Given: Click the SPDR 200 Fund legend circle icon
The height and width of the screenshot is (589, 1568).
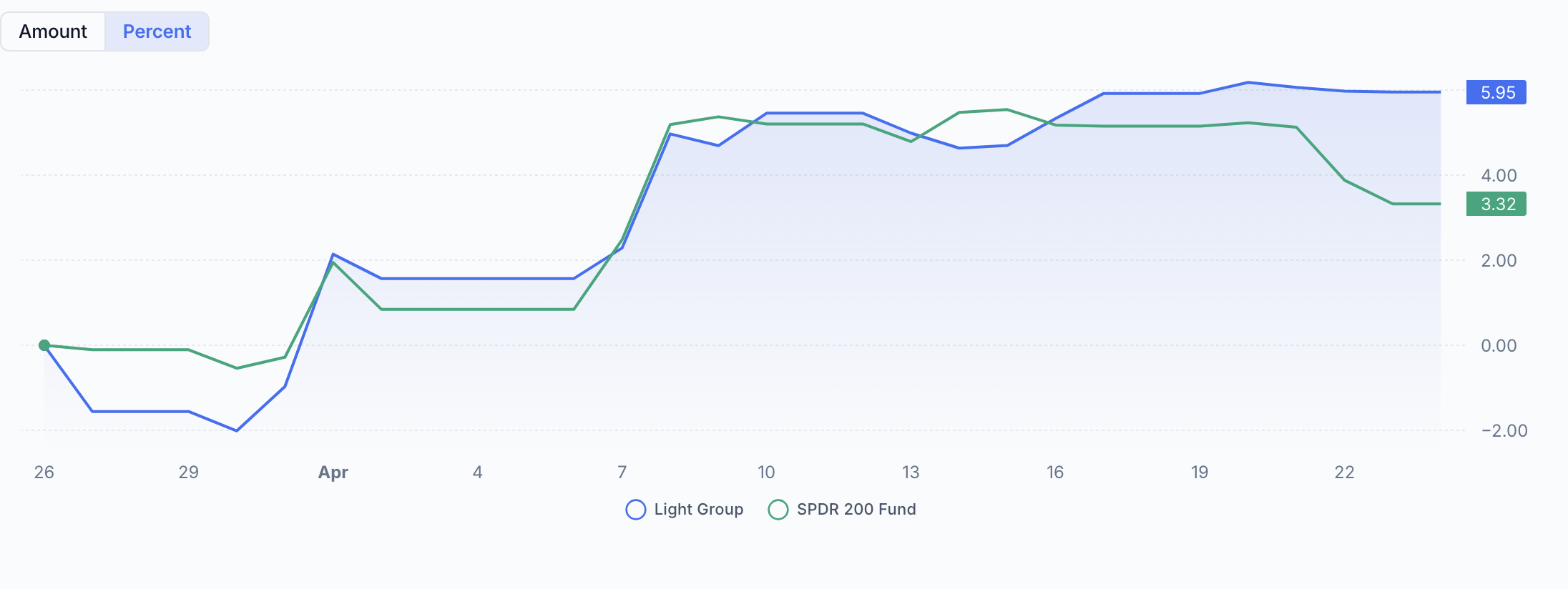Looking at the screenshot, I should click(779, 510).
